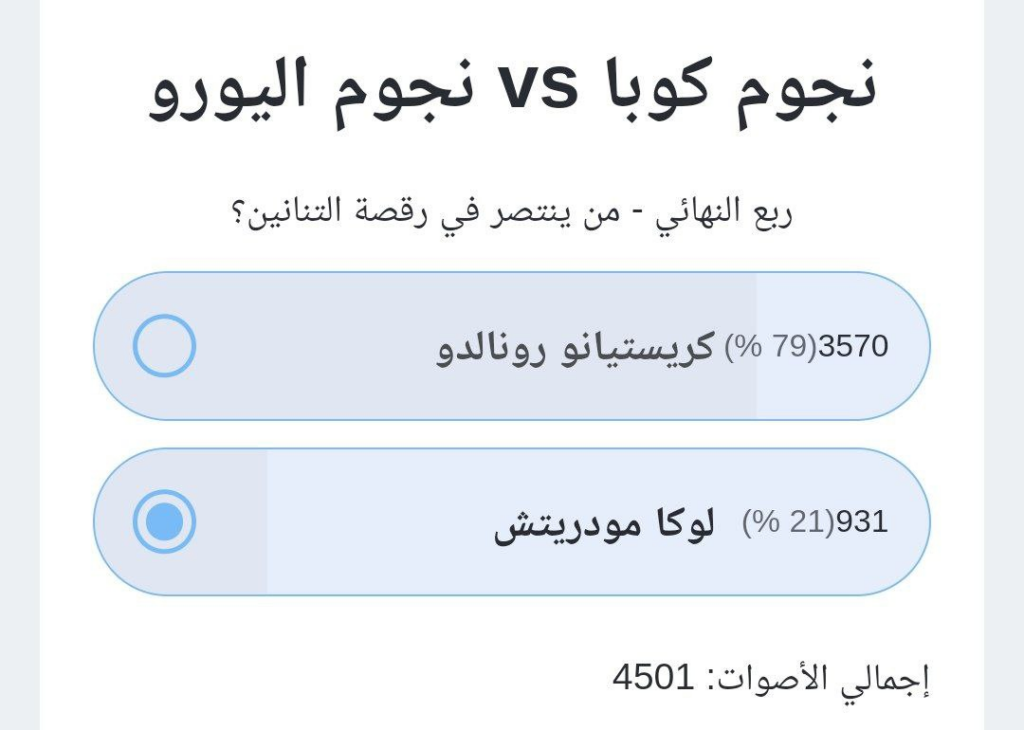Viewport: 1024px width, 730px height.
Task: Click the question mark ending the subtitle
Action: [239, 213]
